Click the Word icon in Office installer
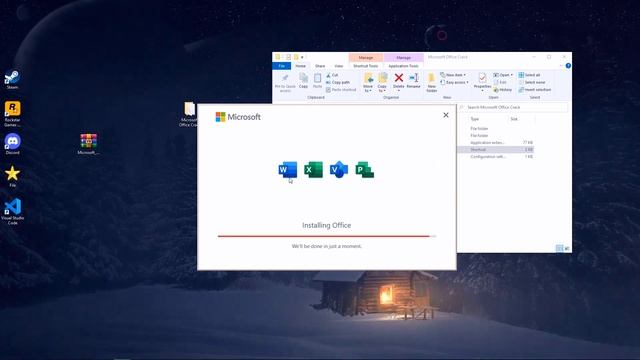 288,170
